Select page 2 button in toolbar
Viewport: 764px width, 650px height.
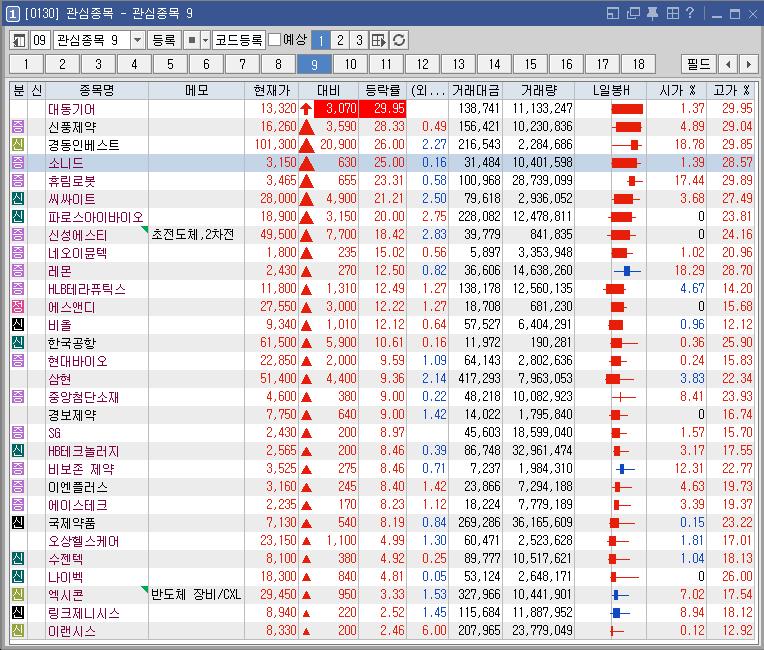tap(340, 40)
